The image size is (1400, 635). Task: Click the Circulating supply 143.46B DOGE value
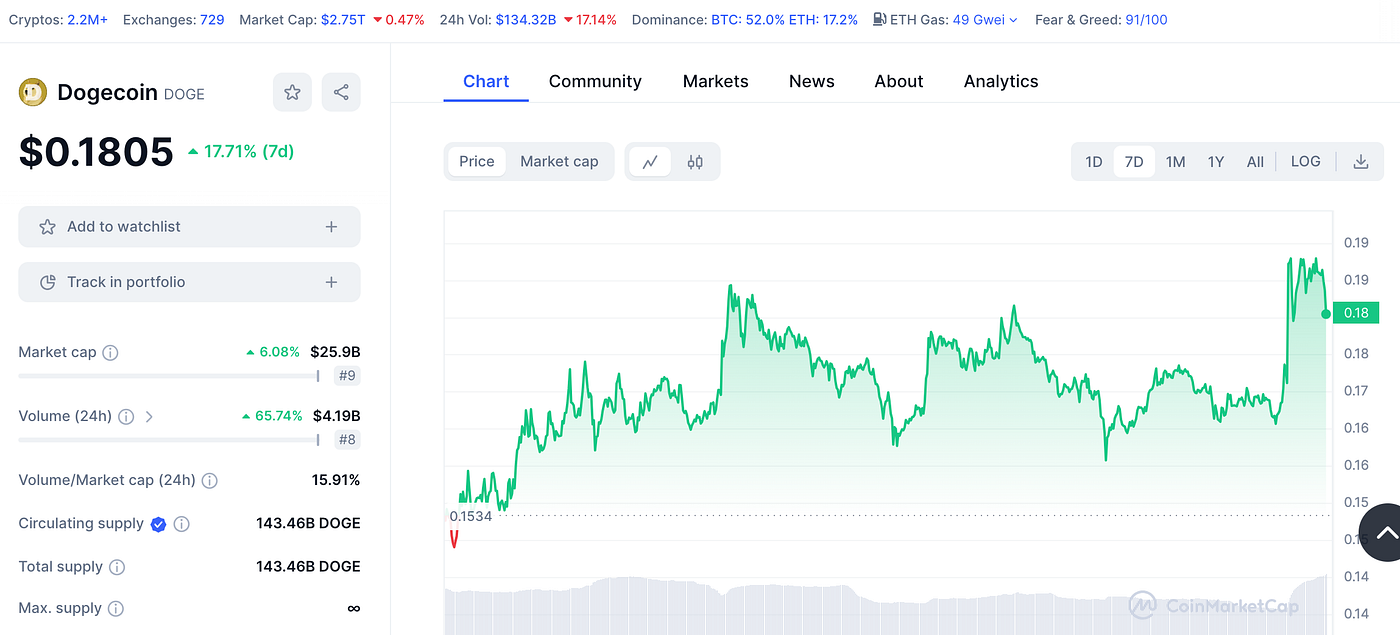[x=308, y=524]
